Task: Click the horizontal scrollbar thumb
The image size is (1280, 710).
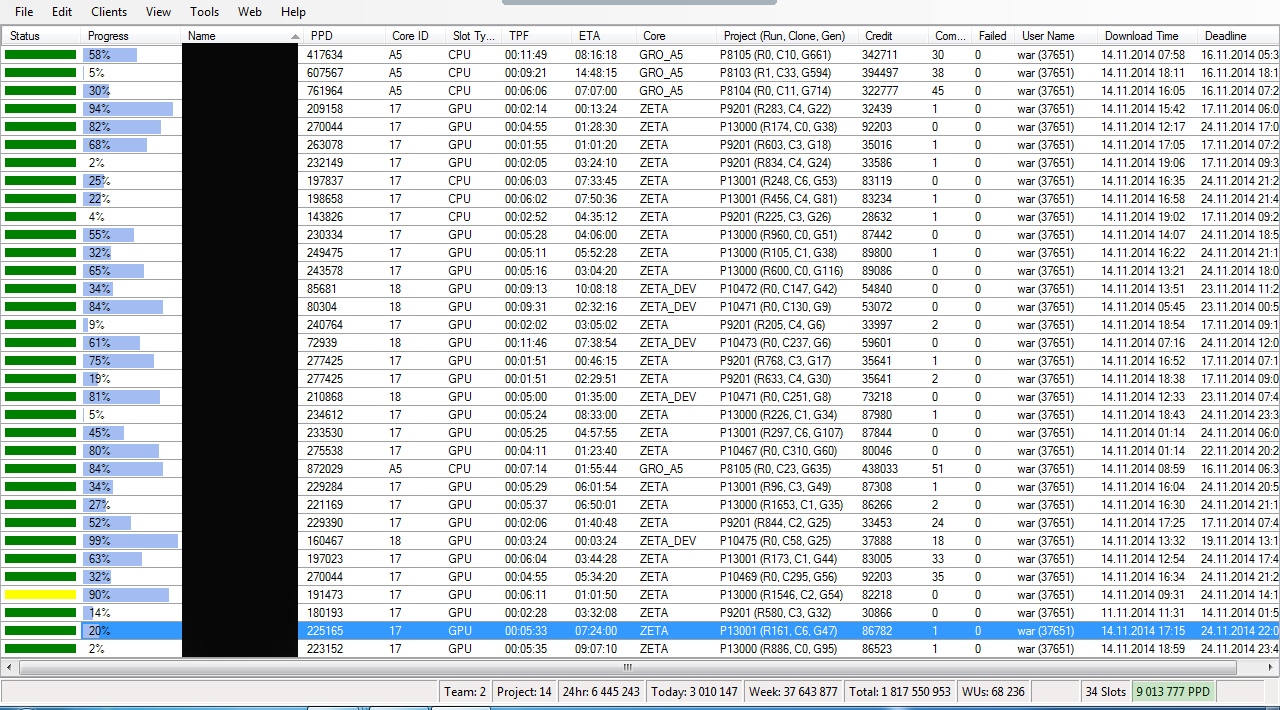Action: point(627,667)
